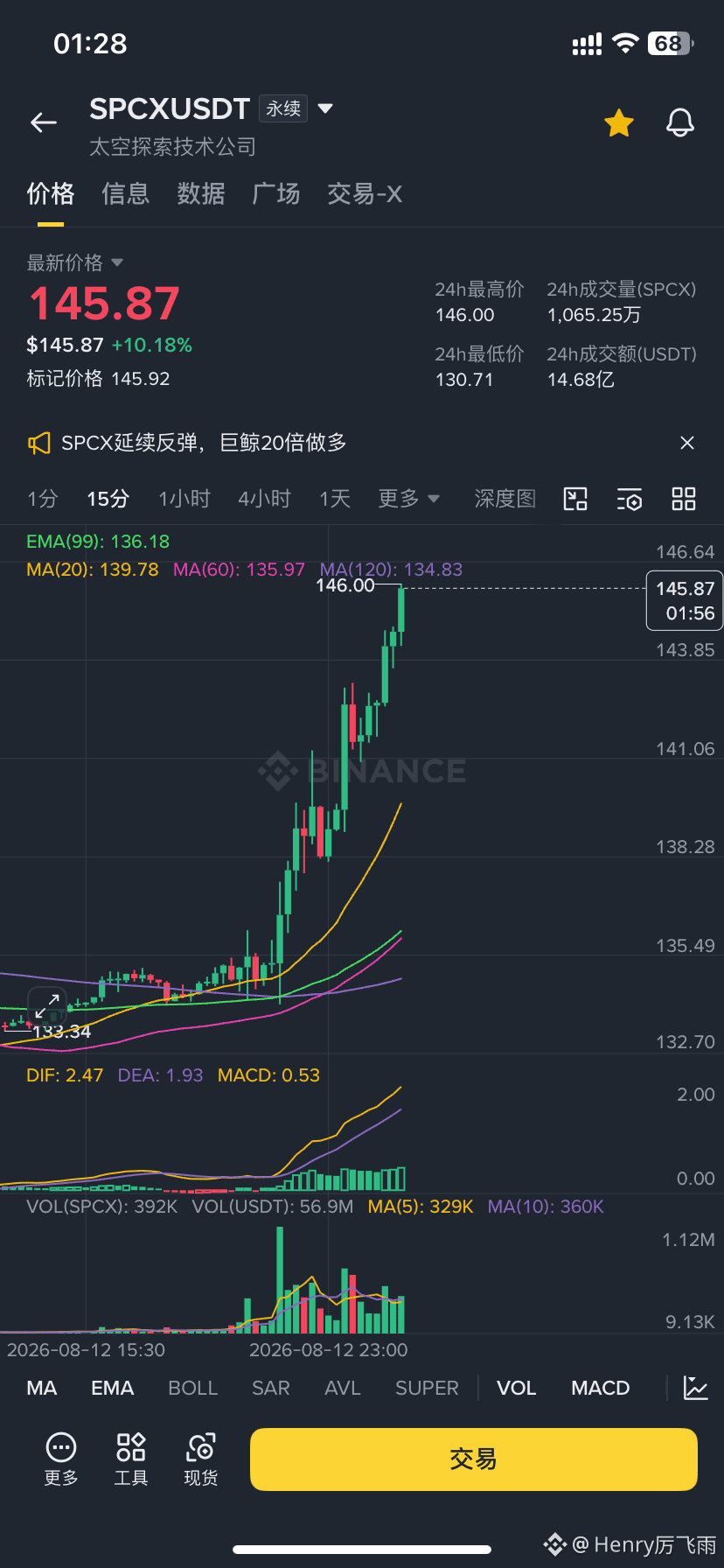The width and height of the screenshot is (724, 1568).
Task: Tap the 24h成交额 value 14.68亿
Action: pos(581,380)
